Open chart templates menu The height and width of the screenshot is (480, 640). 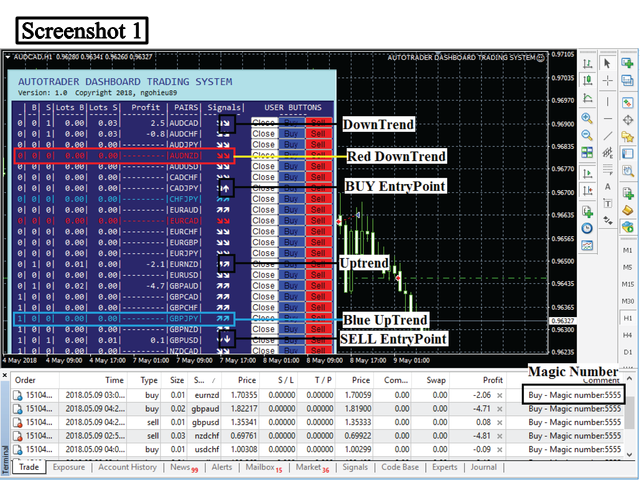(x=587, y=245)
